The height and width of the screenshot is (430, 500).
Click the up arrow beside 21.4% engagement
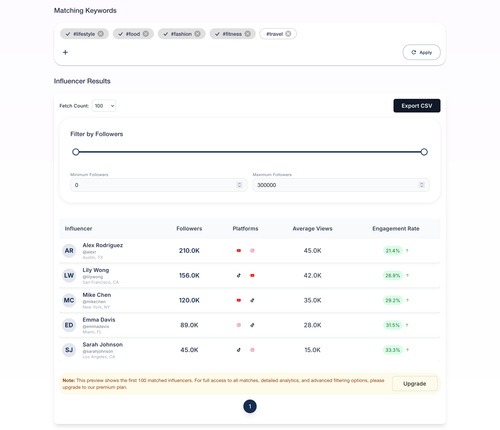click(407, 251)
